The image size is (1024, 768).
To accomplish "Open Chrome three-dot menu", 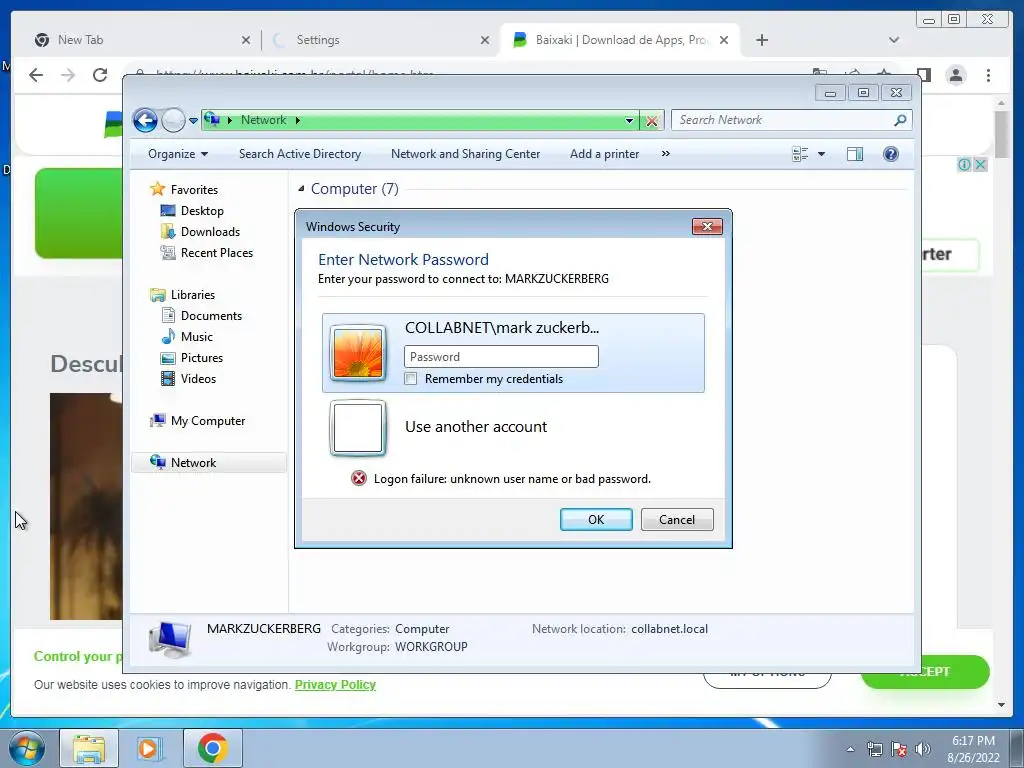I will pyautogui.click(x=988, y=75).
